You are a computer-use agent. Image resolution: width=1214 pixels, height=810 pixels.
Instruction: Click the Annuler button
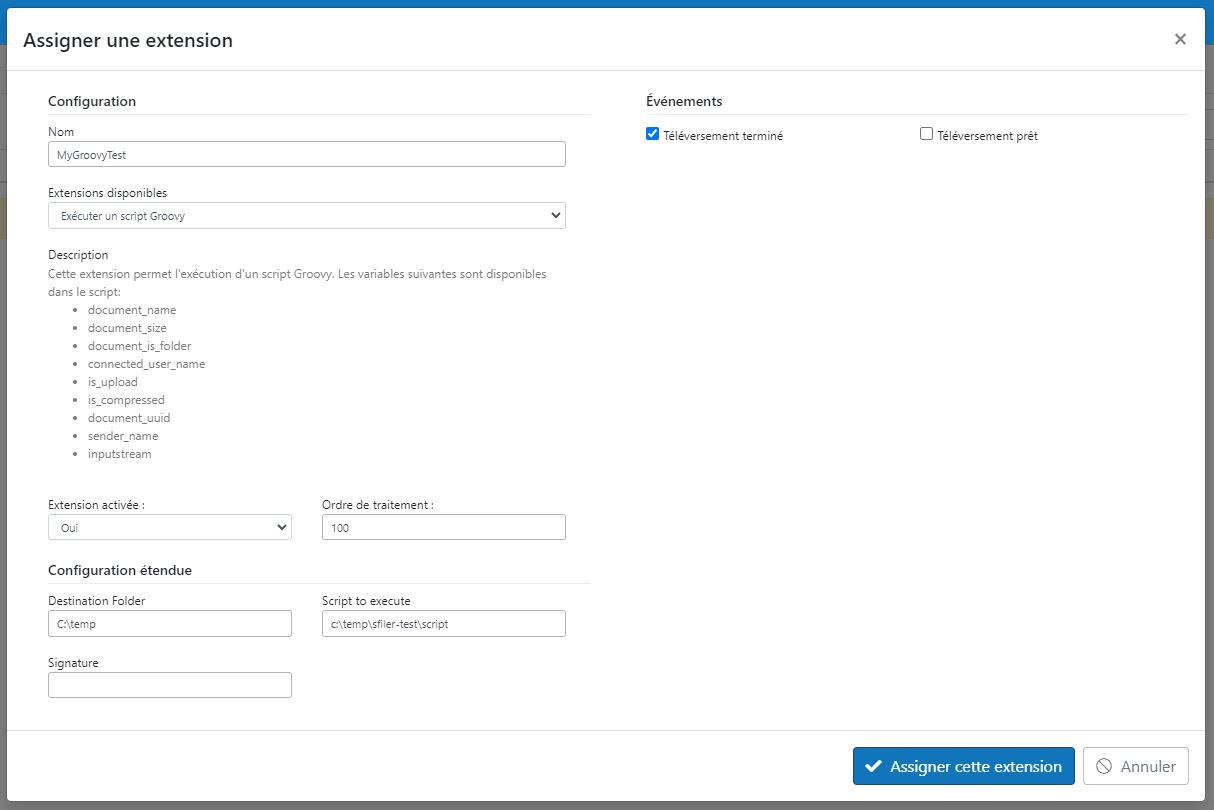1136,766
